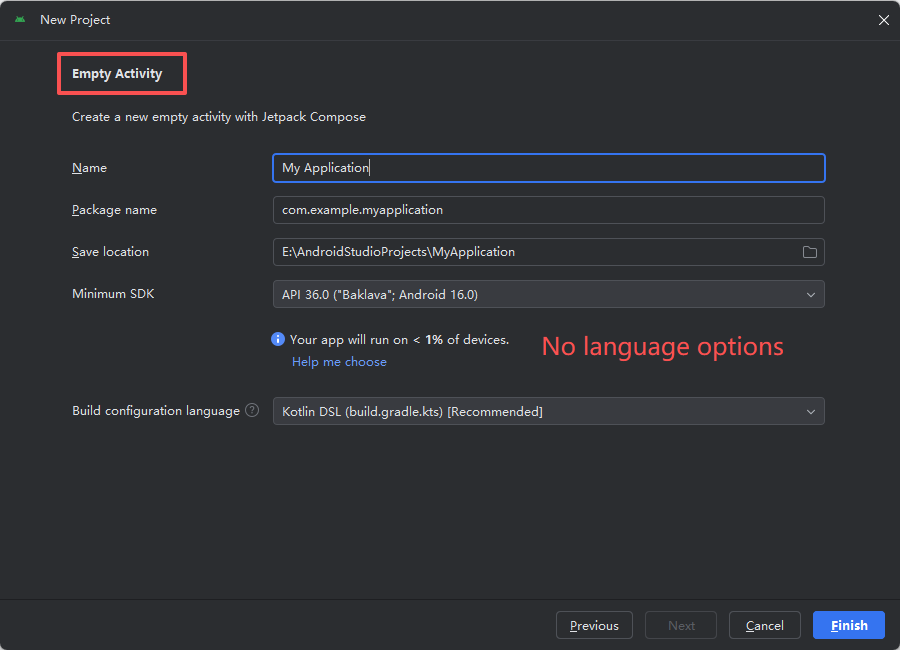This screenshot has width=900, height=650.
Task: Click the Finish button to create project
Action: click(x=848, y=624)
